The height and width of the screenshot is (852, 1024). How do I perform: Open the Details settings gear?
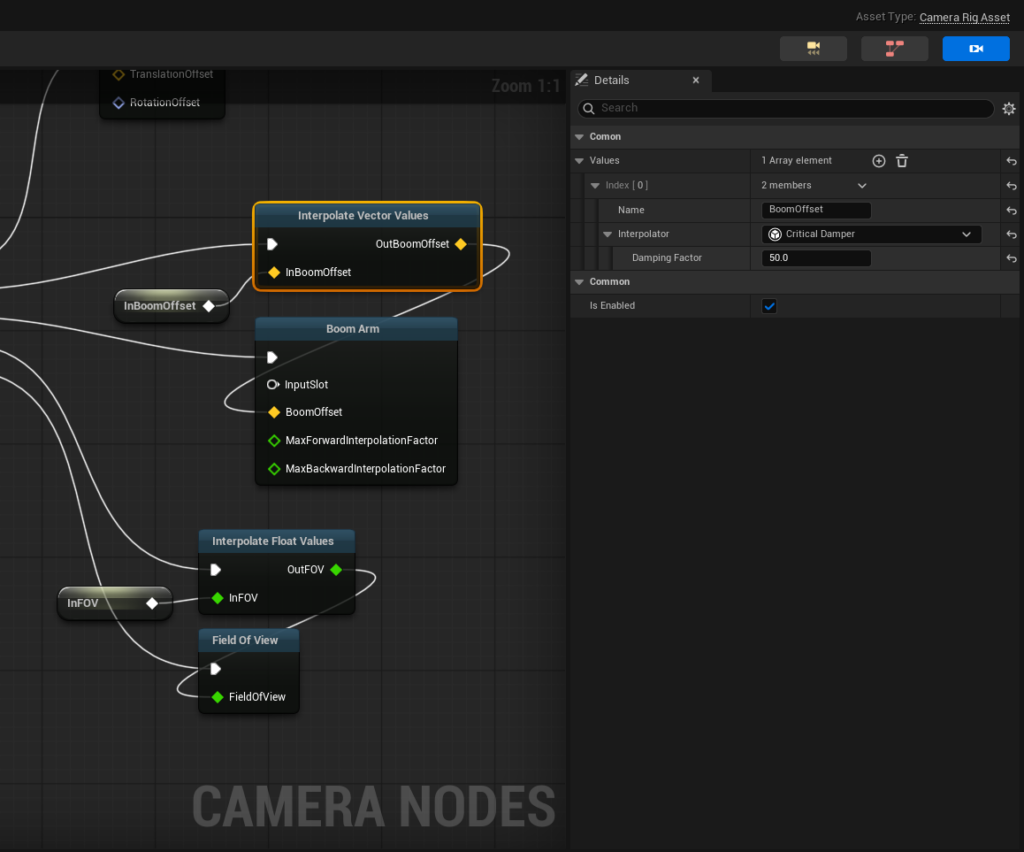point(1009,108)
